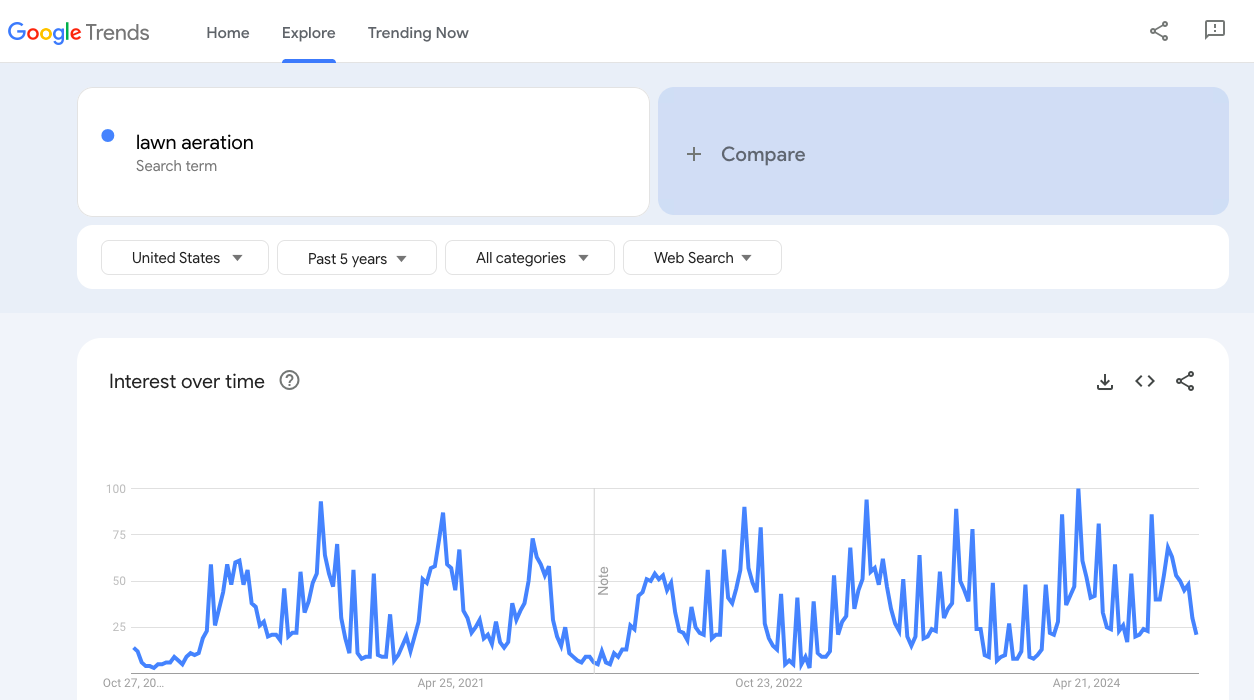Download the Interest over time CSV
Screen dimensions: 1254x700
coord(1105,381)
